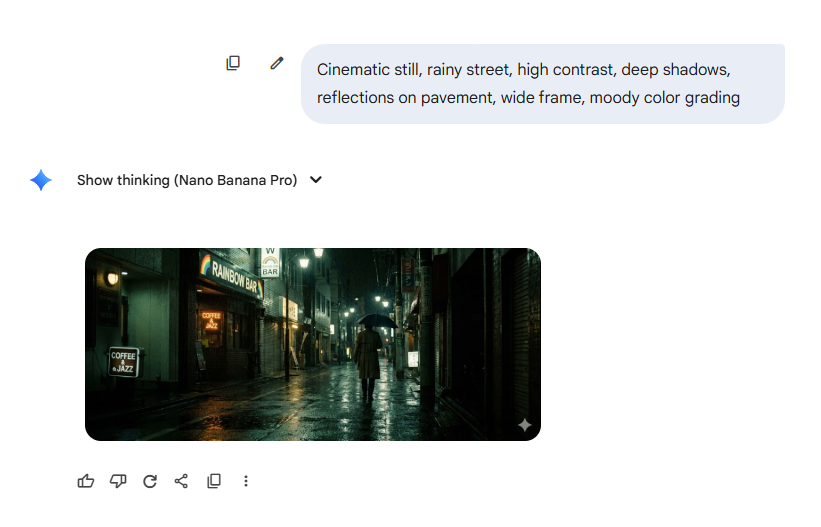The image size is (821, 527).
Task: Regenerate the response with the redo icon
Action: [150, 481]
